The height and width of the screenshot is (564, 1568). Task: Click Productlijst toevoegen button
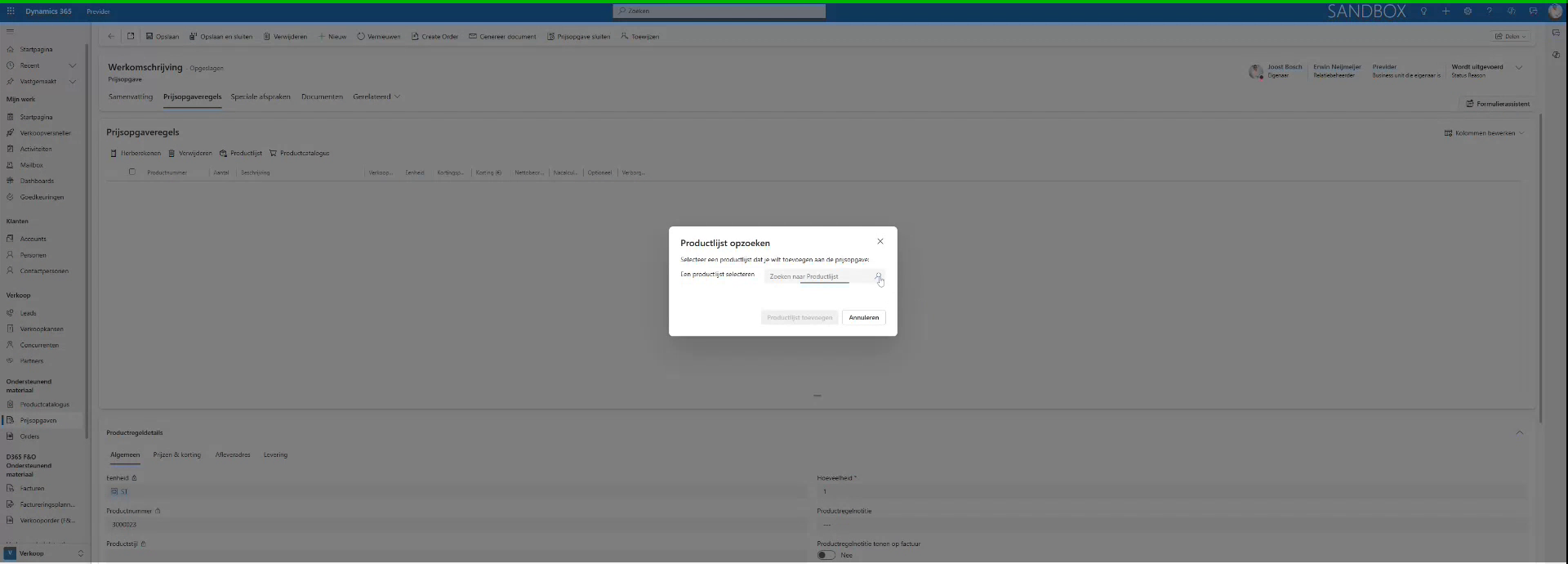pyautogui.click(x=800, y=317)
